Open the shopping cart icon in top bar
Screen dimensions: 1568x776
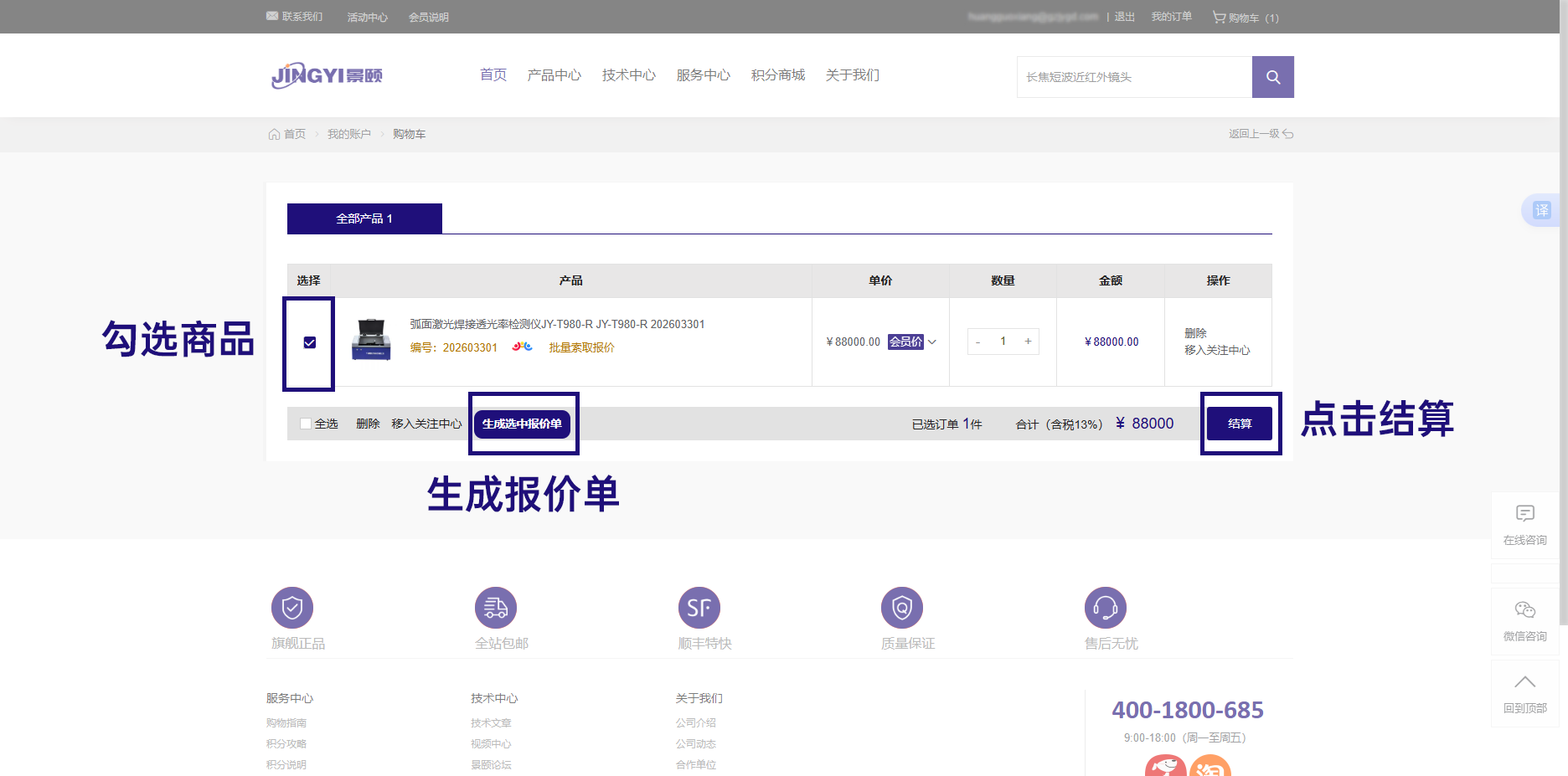tap(1219, 17)
